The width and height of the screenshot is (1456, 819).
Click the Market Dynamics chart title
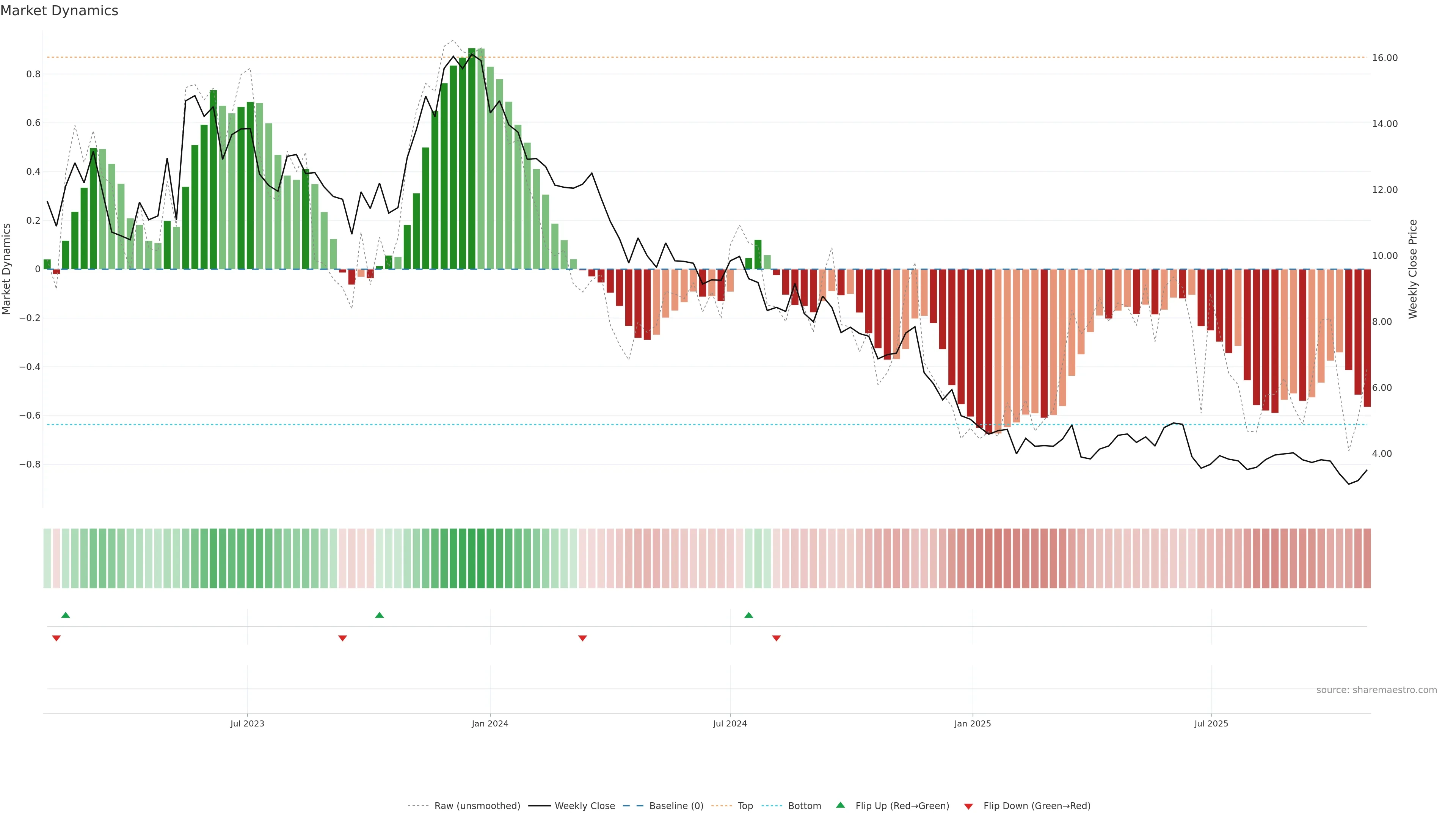(60, 11)
